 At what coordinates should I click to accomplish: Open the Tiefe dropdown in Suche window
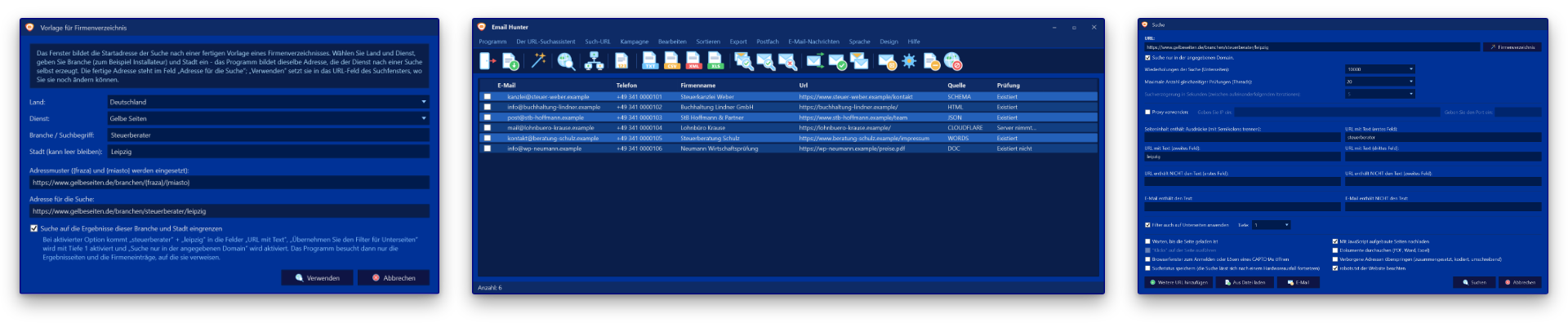pyautogui.click(x=1272, y=225)
